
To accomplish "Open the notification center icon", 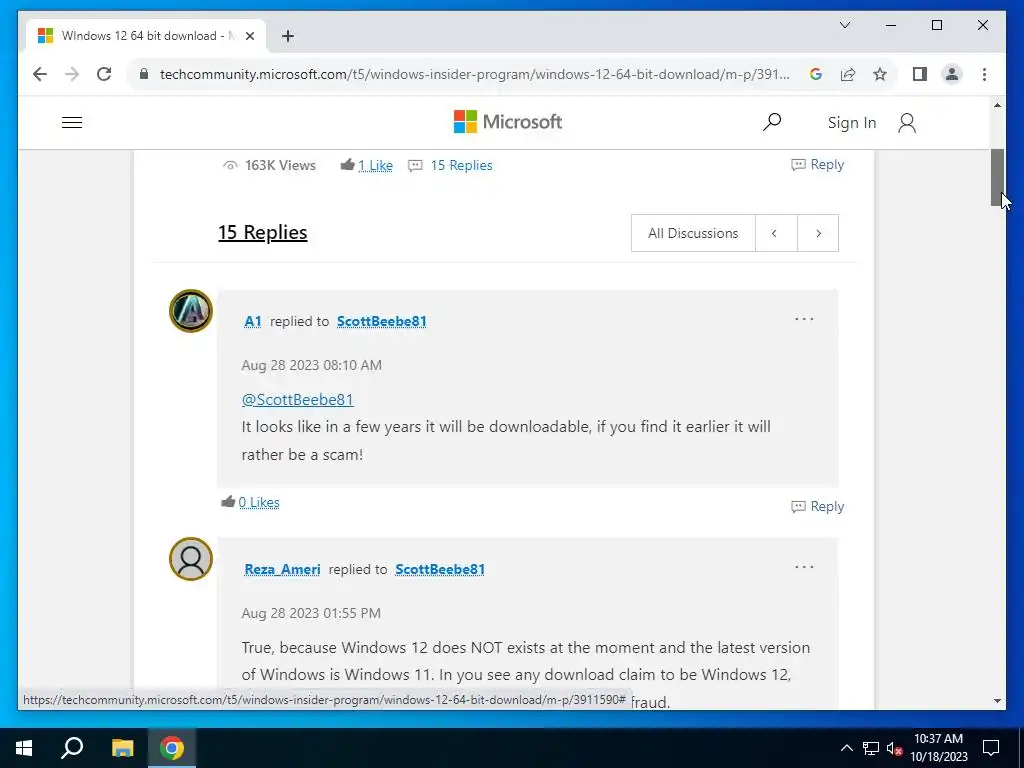I will (x=991, y=748).
